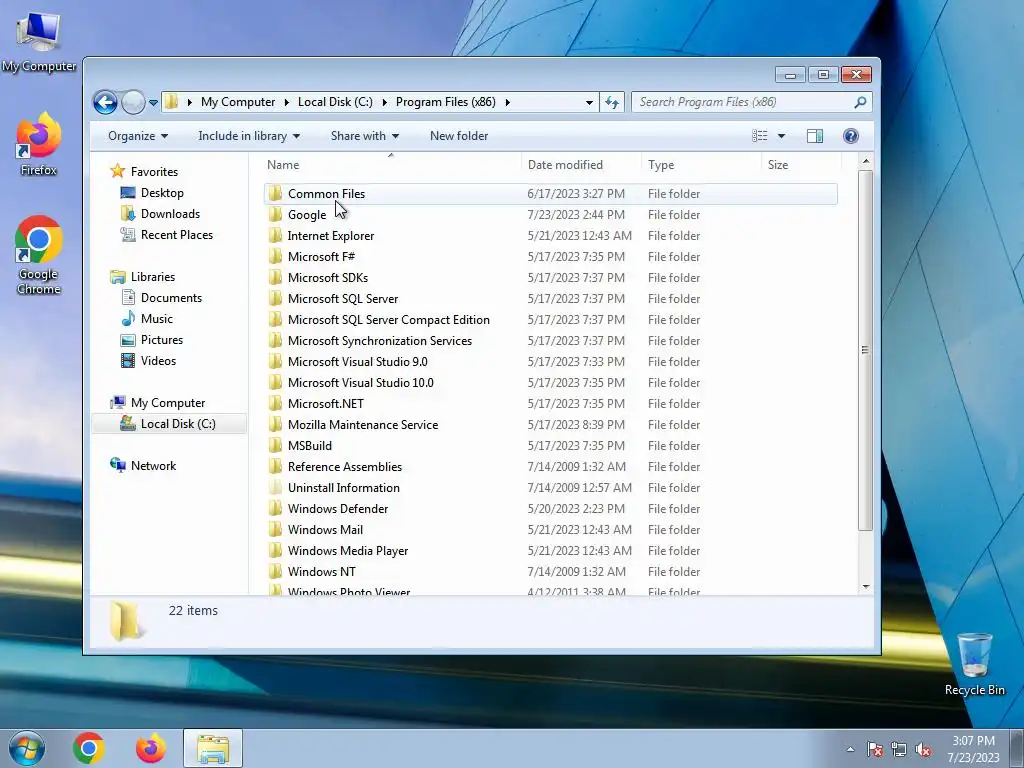Click Local Disk (C:) in the breadcrumb
1024x768 pixels.
(335, 102)
